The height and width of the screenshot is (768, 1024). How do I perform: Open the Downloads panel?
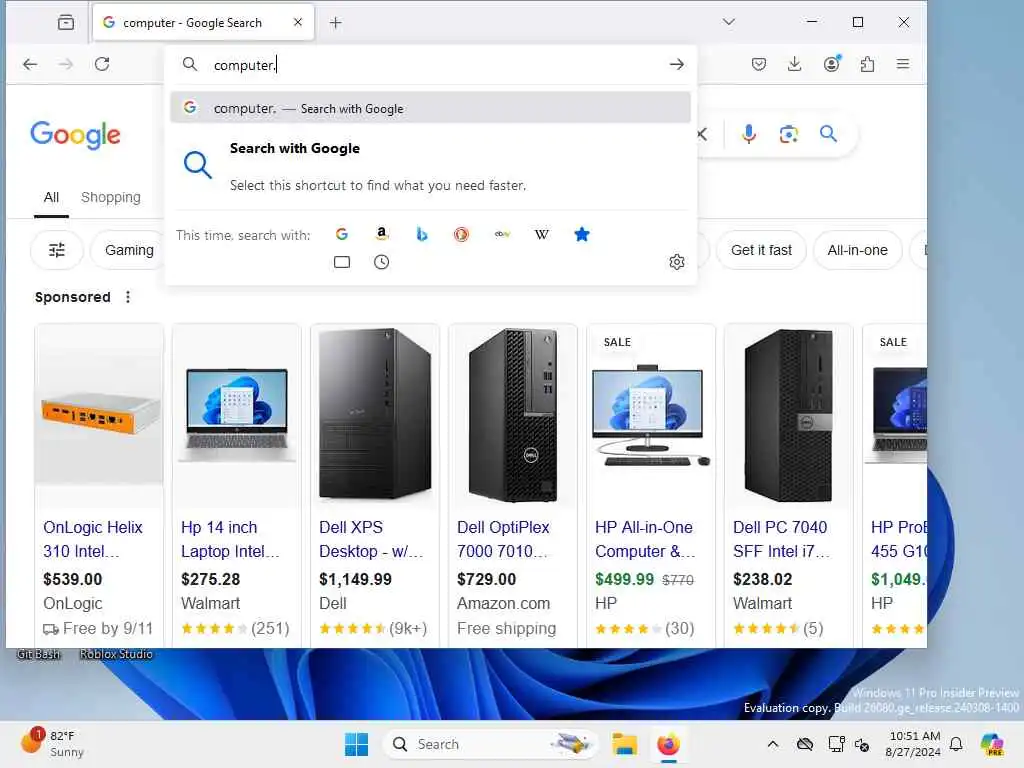[x=794, y=64]
